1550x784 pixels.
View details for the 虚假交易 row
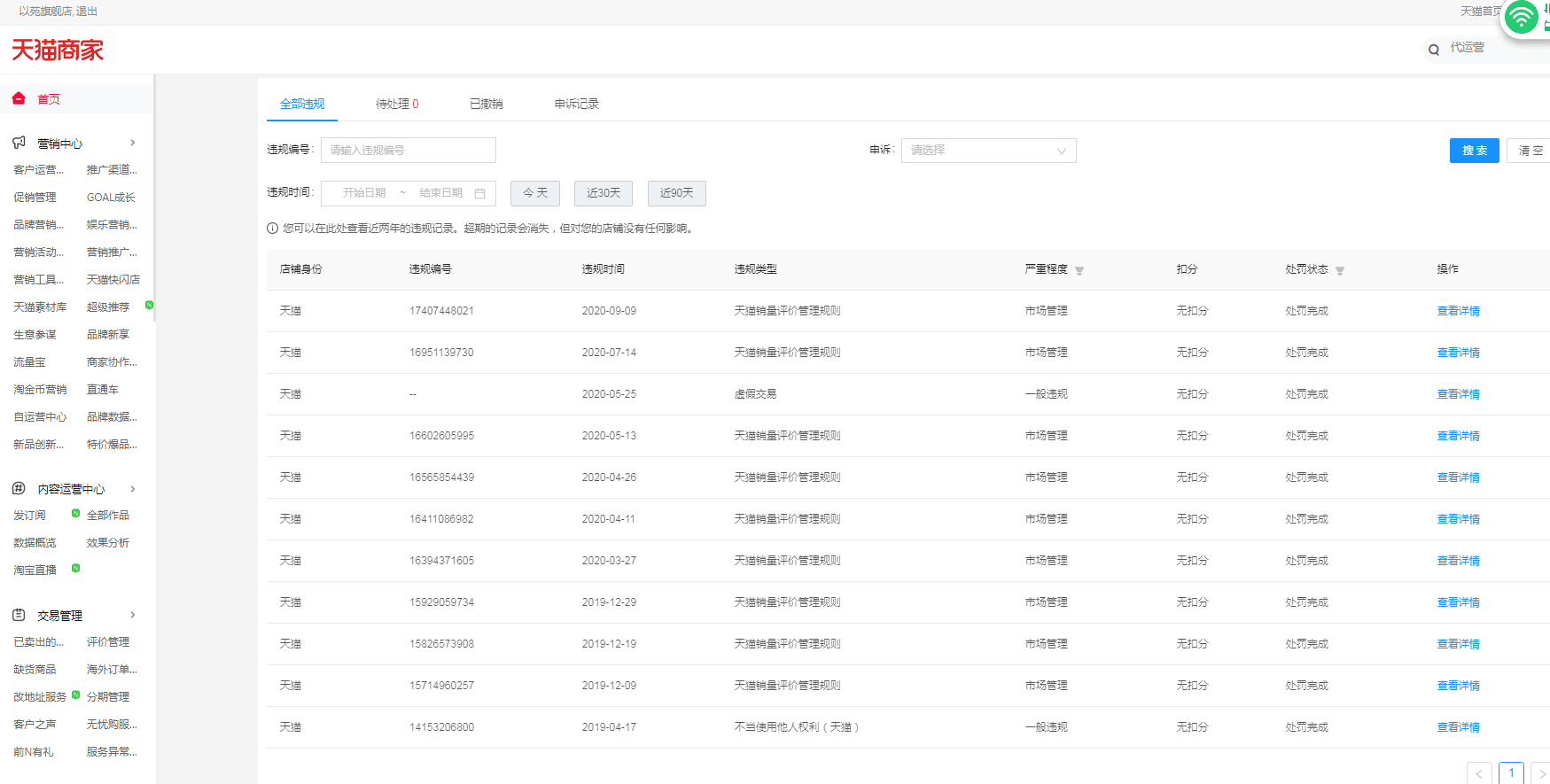1459,394
